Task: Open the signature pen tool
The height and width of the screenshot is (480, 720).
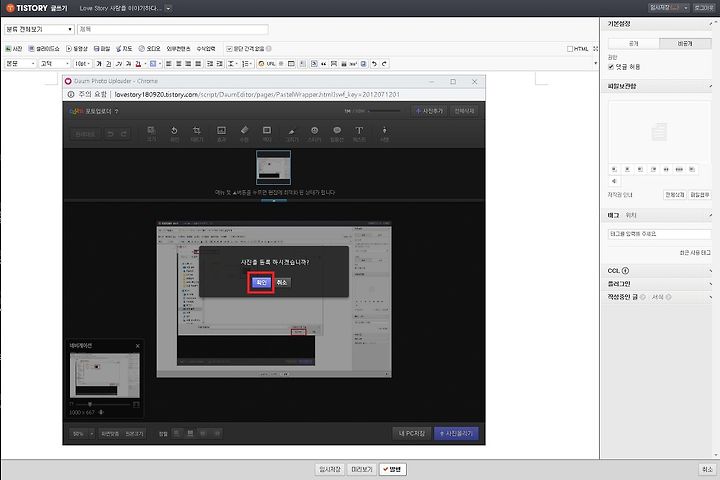Action: [x=384, y=134]
